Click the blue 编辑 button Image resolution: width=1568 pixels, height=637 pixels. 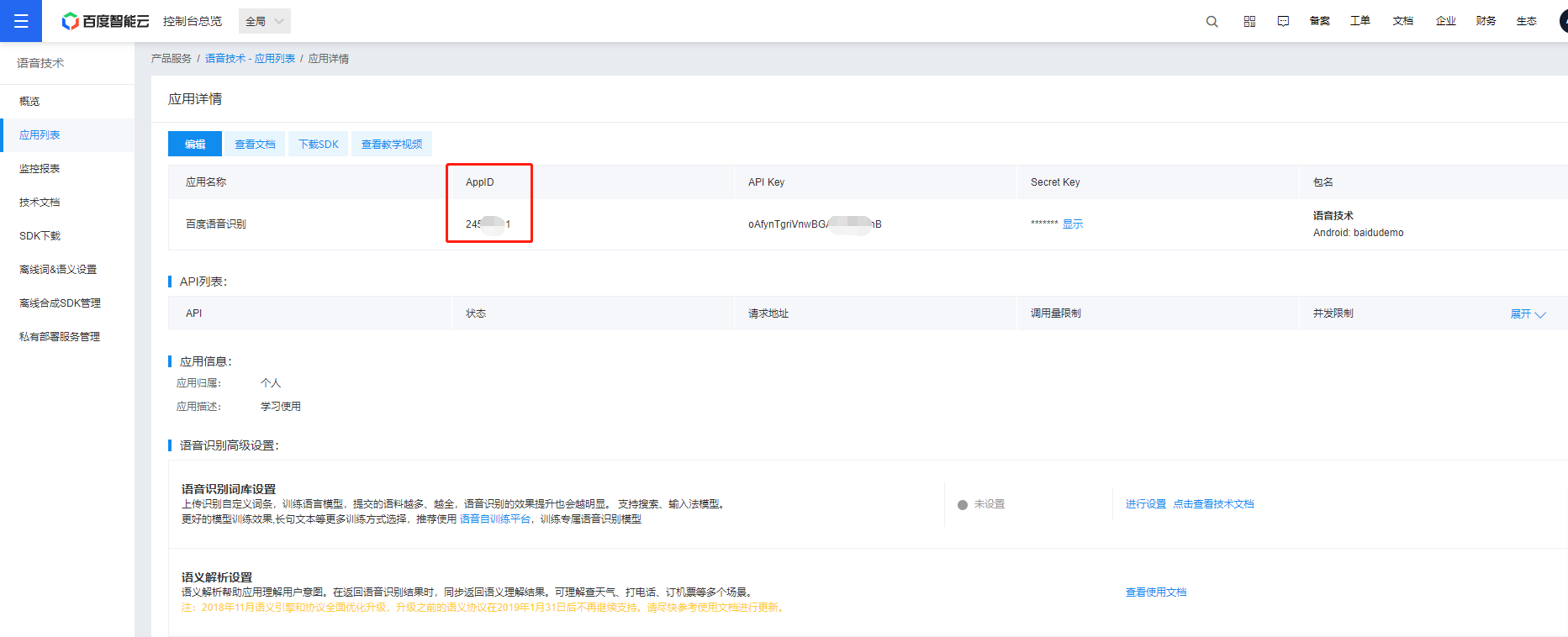pyautogui.click(x=195, y=144)
